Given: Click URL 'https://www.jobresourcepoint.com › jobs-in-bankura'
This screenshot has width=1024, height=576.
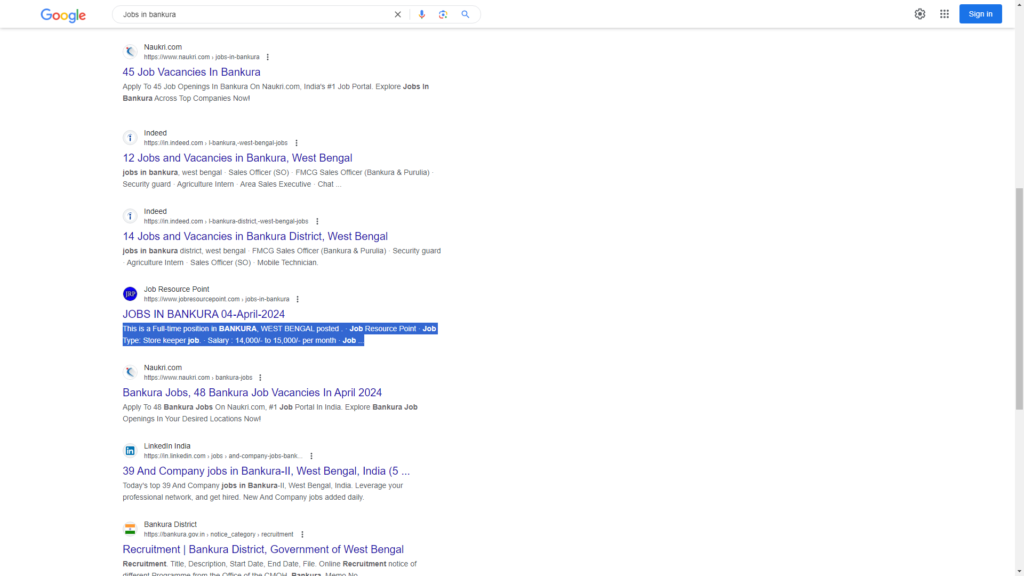Looking at the screenshot, I should (x=216, y=299).
